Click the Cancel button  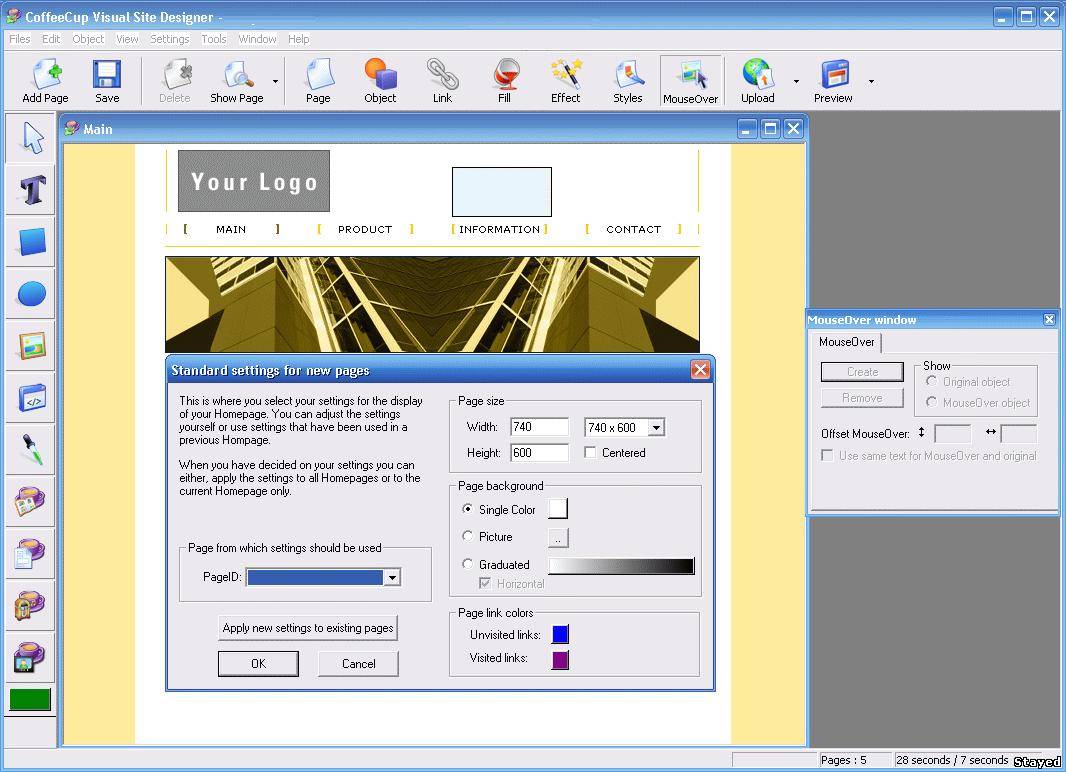coord(358,663)
